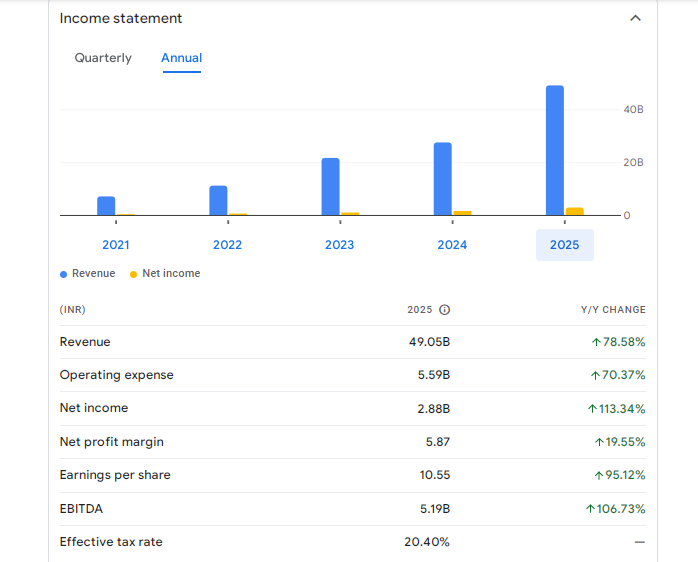Click the Income statement heading
The height and width of the screenshot is (562, 698).
coord(121,18)
